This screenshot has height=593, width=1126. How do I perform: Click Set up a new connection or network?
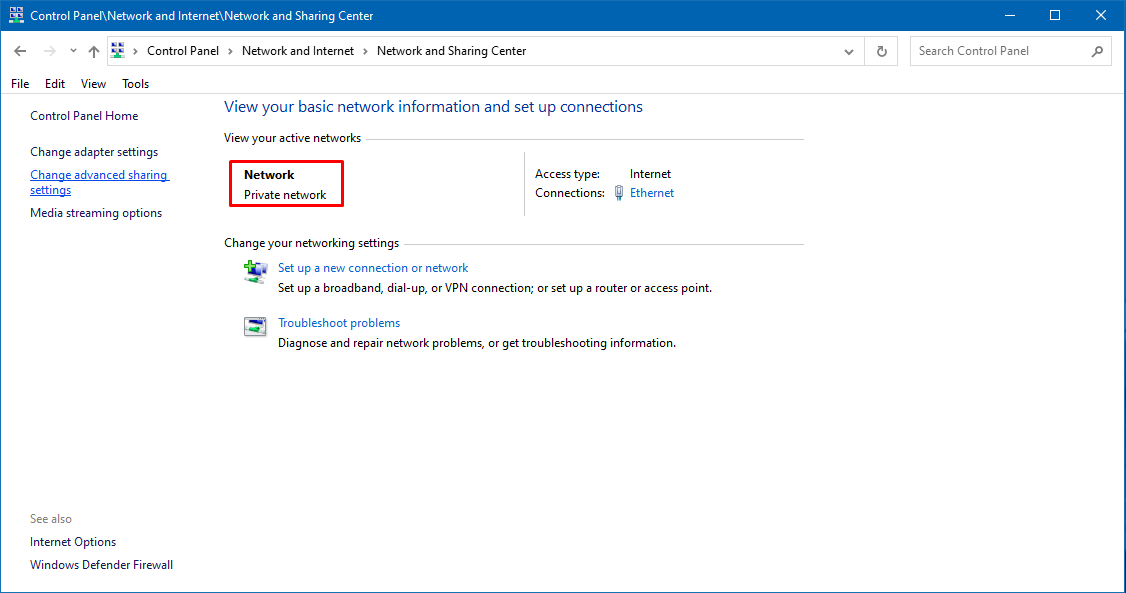coord(373,268)
